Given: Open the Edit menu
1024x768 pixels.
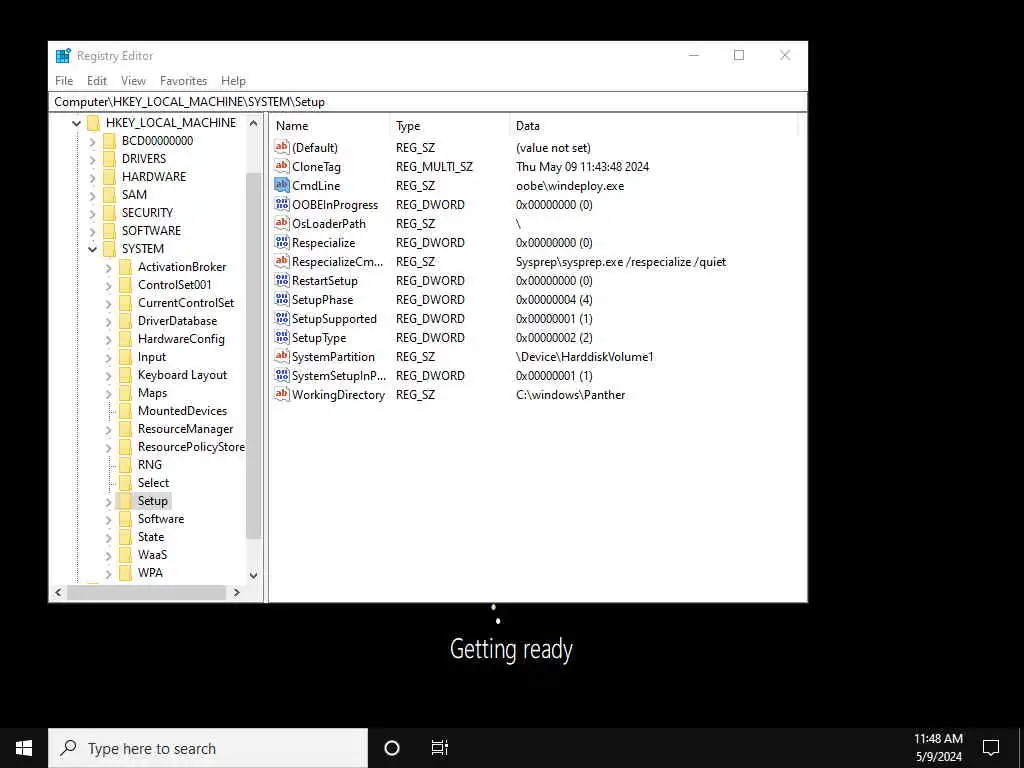Looking at the screenshot, I should pyautogui.click(x=97, y=81).
